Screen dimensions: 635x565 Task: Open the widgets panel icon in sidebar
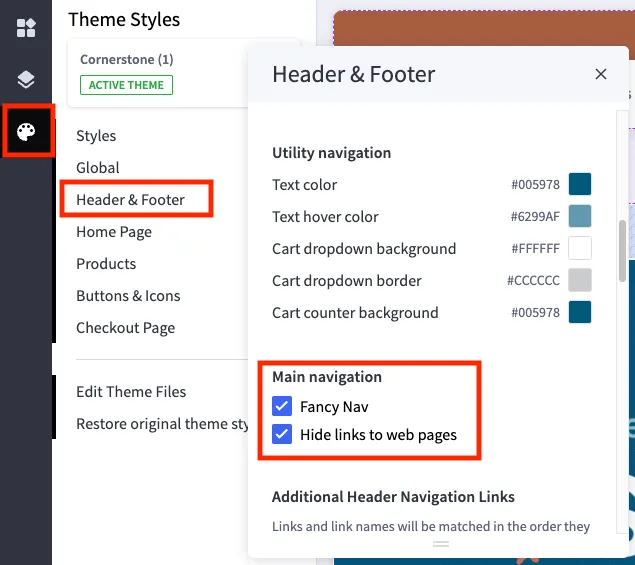26,28
